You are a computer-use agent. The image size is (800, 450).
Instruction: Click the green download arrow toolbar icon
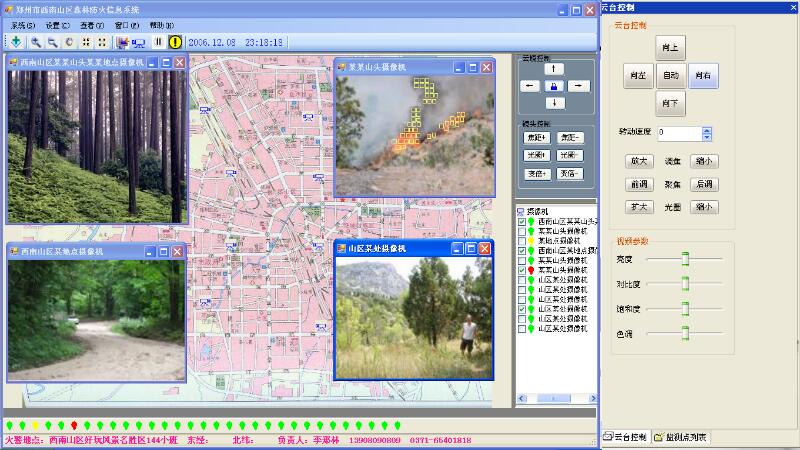16,42
